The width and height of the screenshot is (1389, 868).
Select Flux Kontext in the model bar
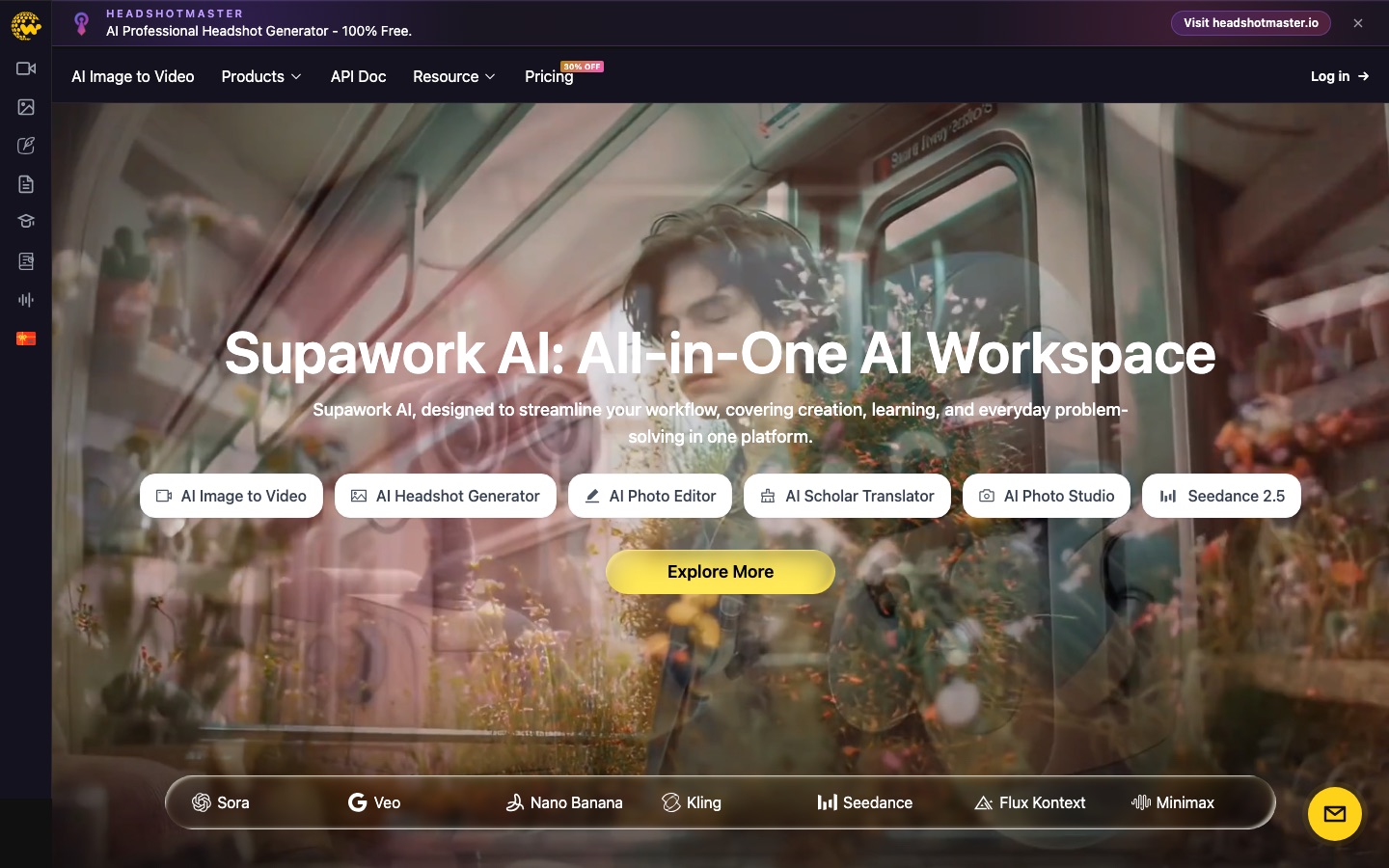[1030, 802]
